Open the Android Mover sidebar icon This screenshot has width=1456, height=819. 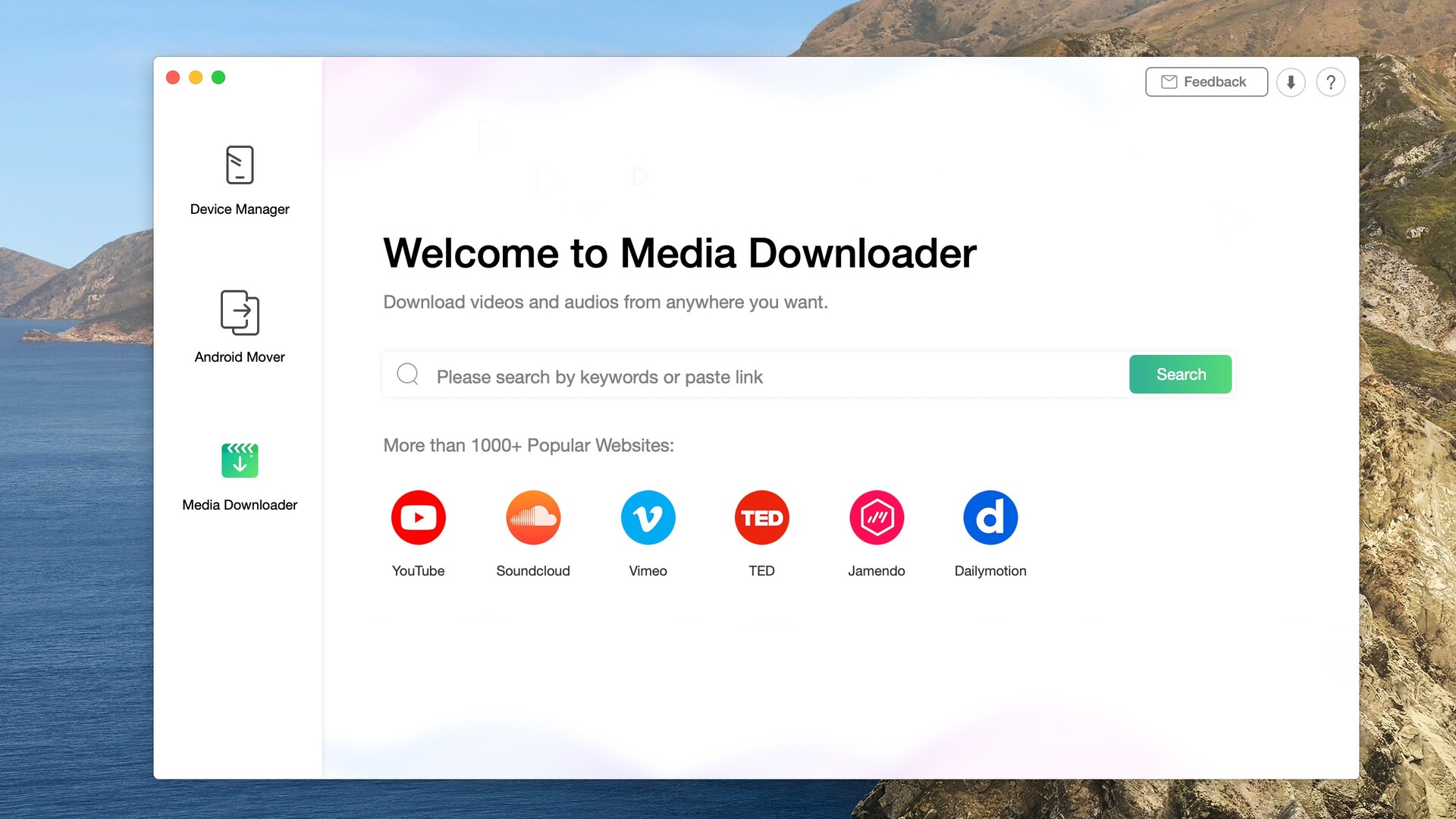click(x=240, y=312)
